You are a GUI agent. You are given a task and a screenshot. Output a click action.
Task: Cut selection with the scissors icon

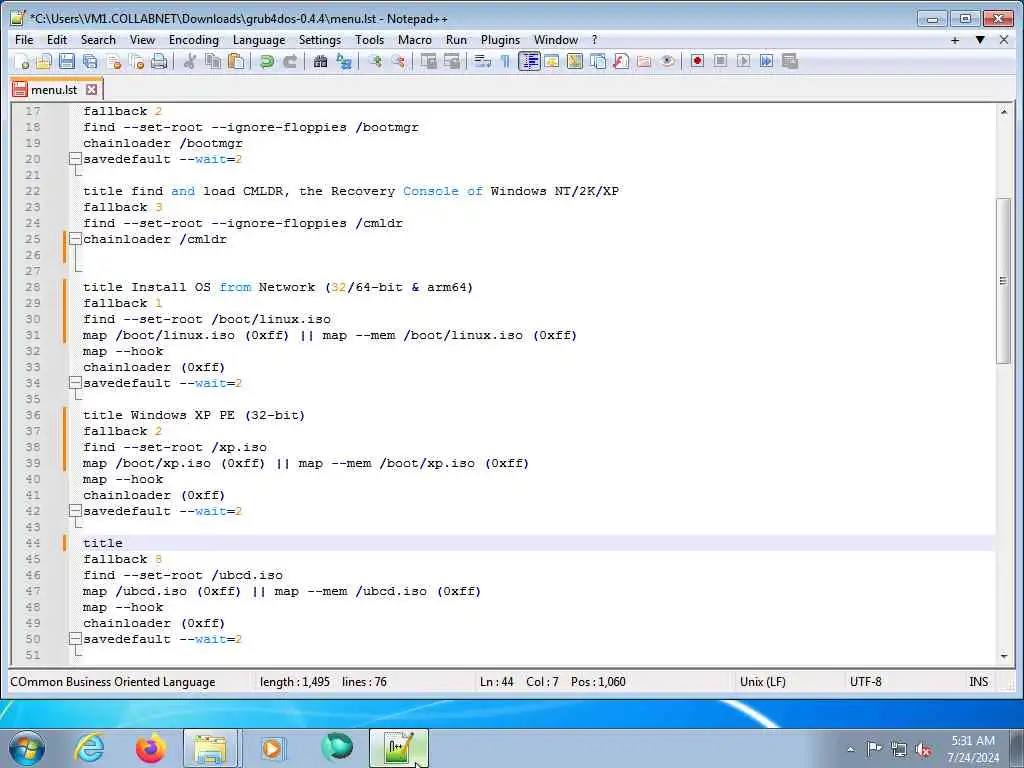[190, 61]
